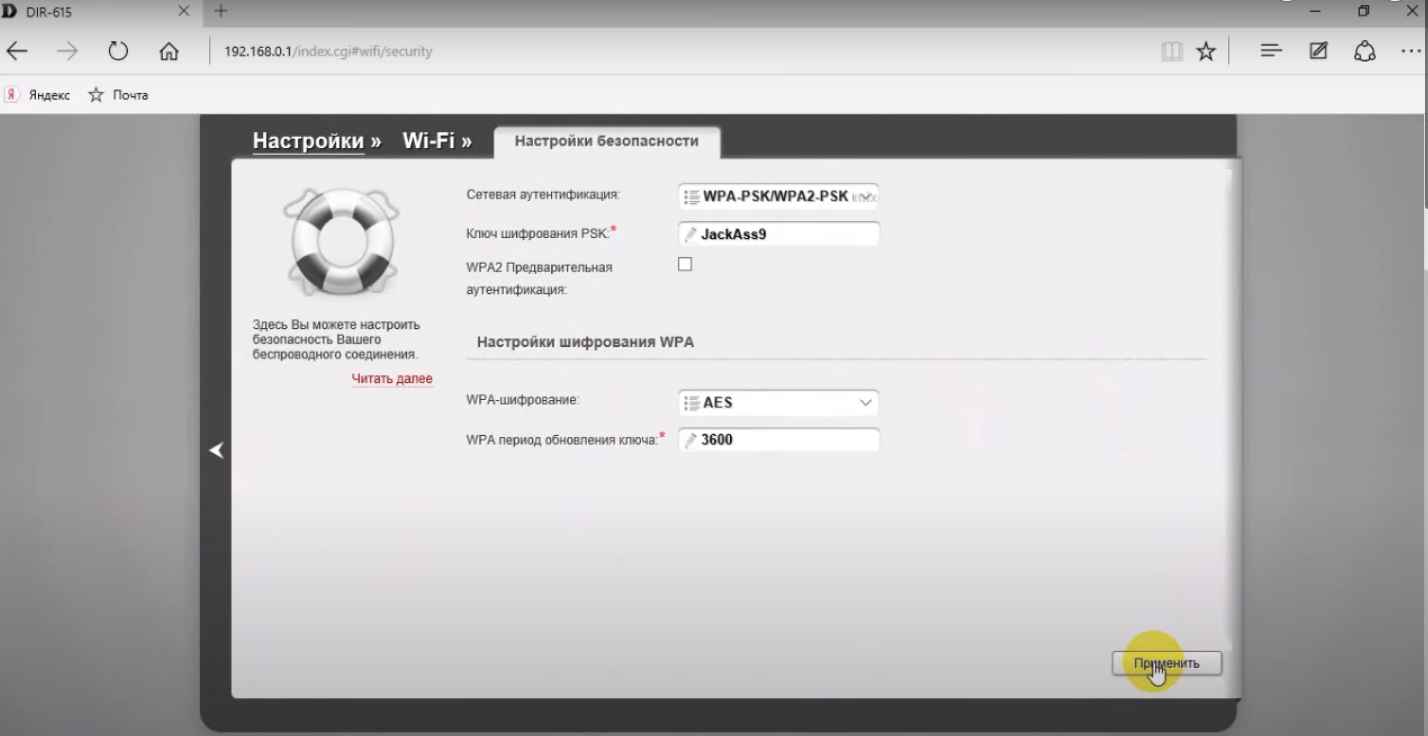
Task: Open the browser more options ellipsis
Action: pyautogui.click(x=1410, y=52)
